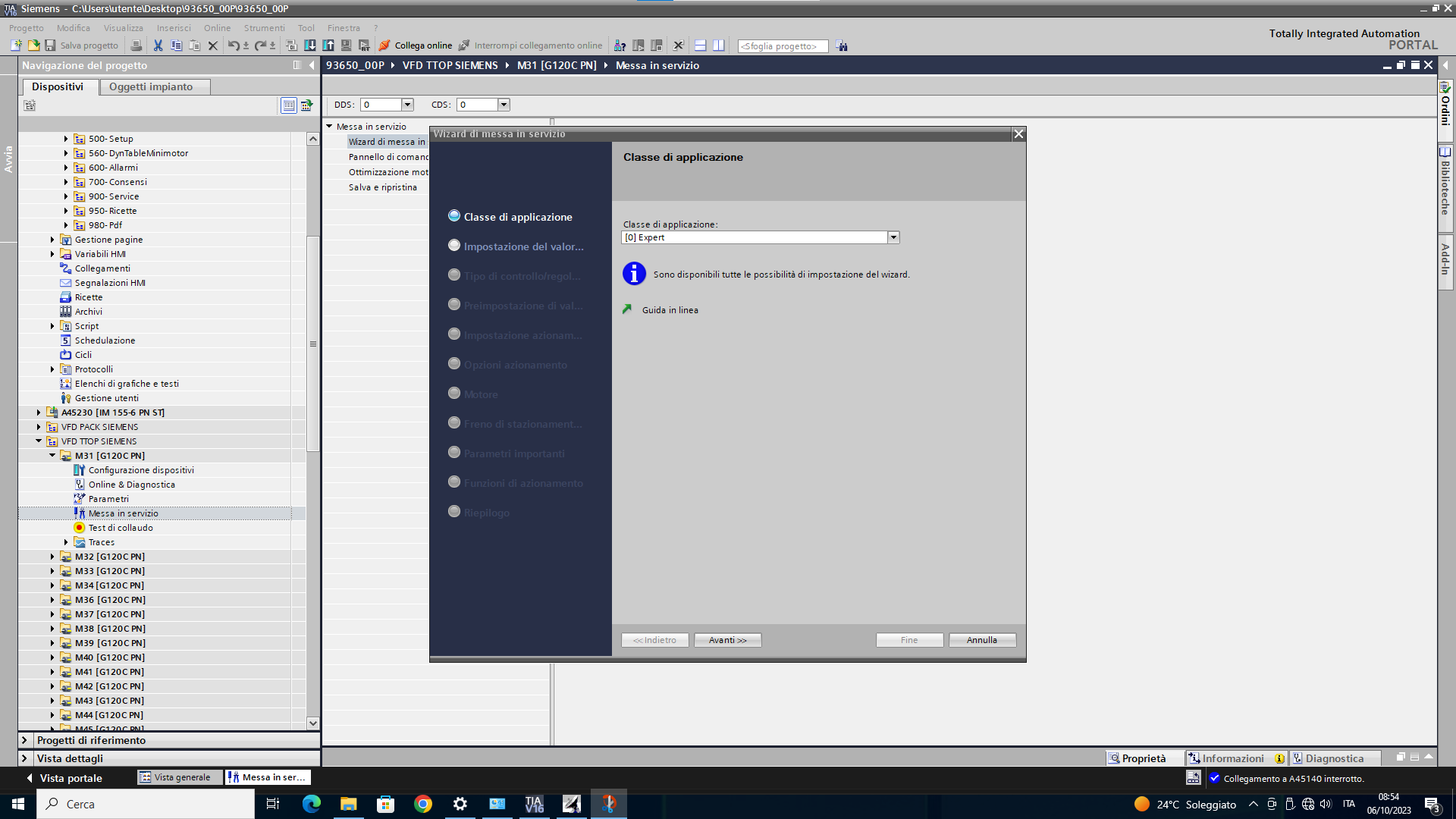Select Parametri importanti wizard step
1456x819 pixels.
point(507,453)
